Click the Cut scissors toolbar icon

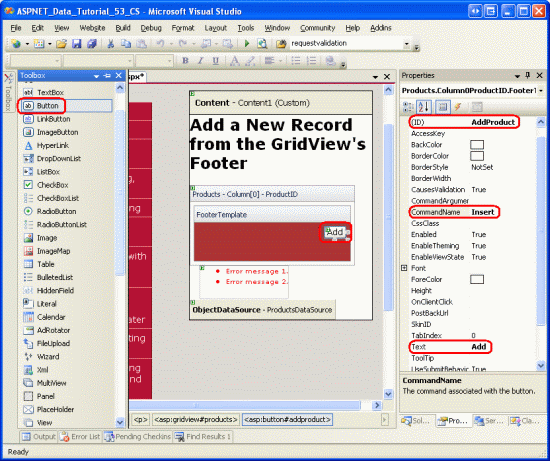[110, 44]
